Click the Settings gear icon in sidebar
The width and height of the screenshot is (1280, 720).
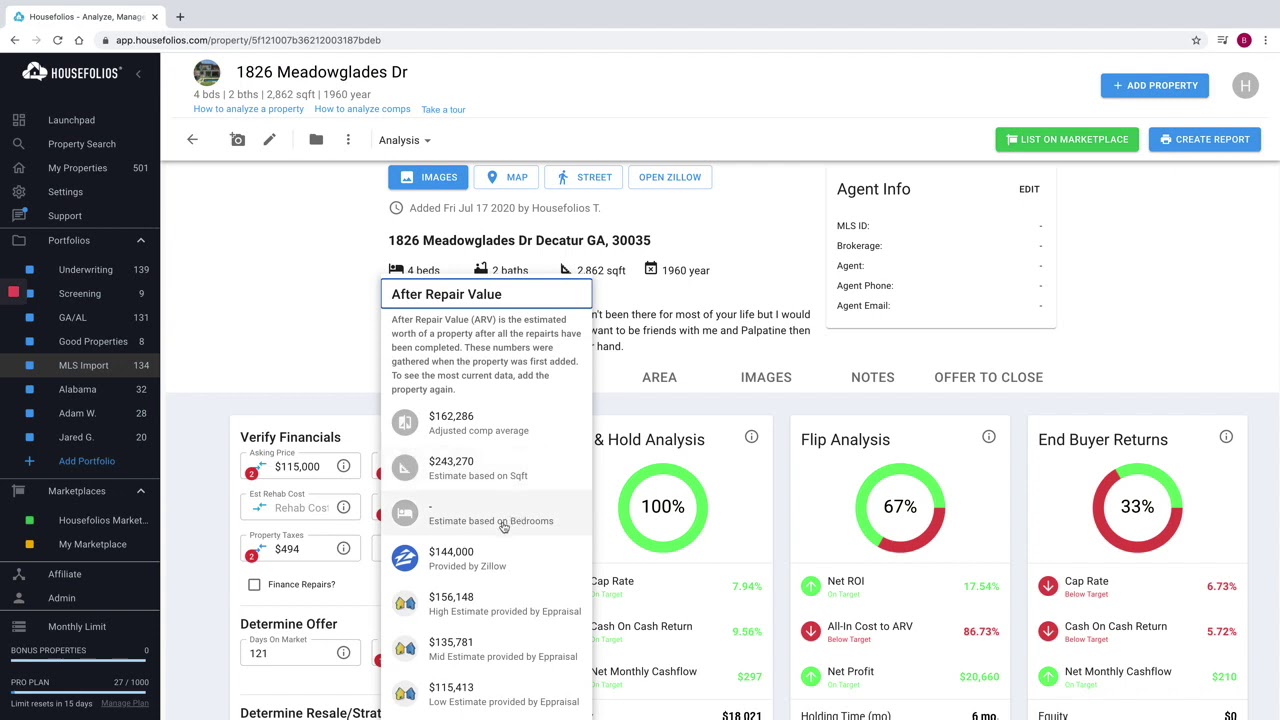point(19,192)
